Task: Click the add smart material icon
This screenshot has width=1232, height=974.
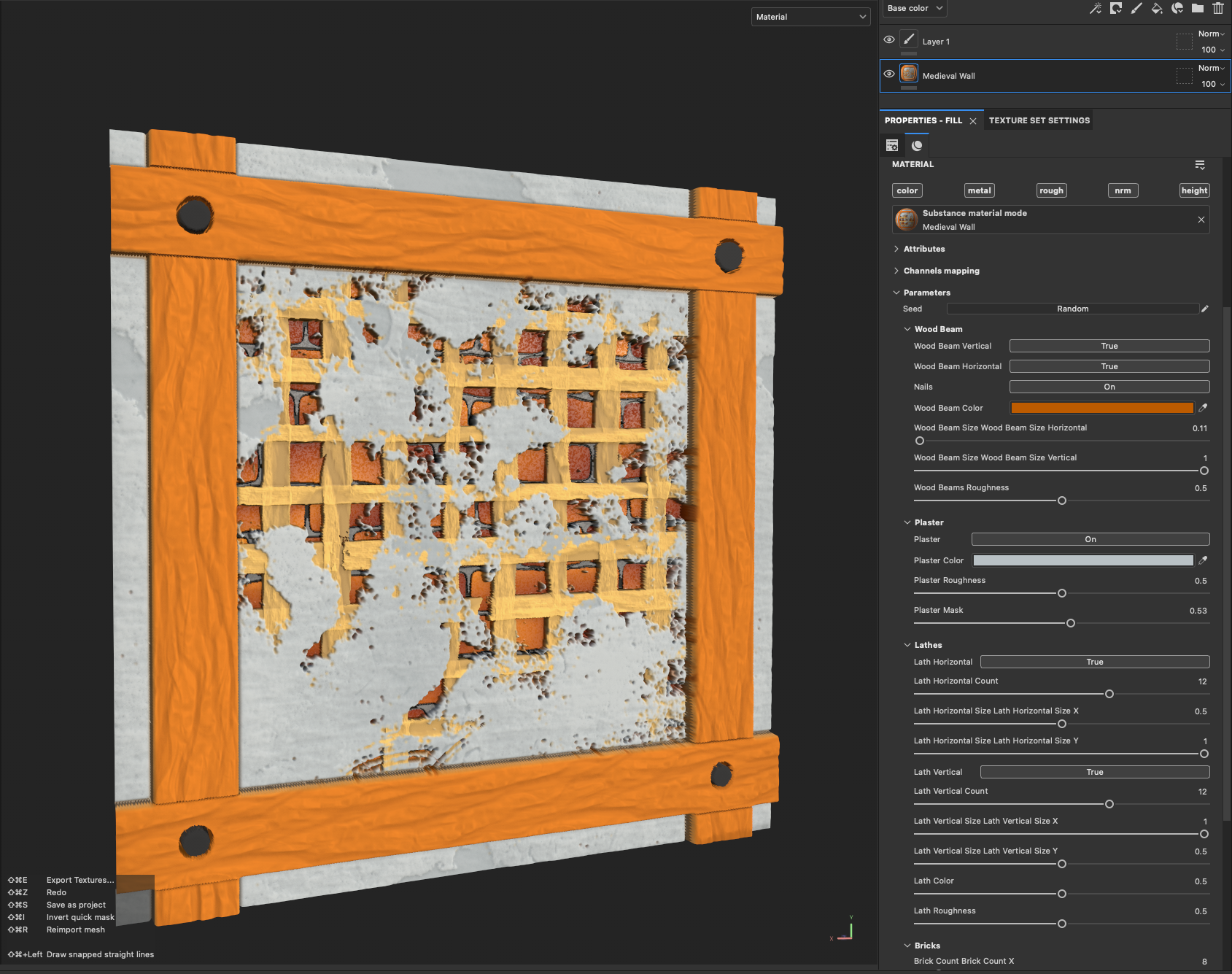Action: 1177,9
